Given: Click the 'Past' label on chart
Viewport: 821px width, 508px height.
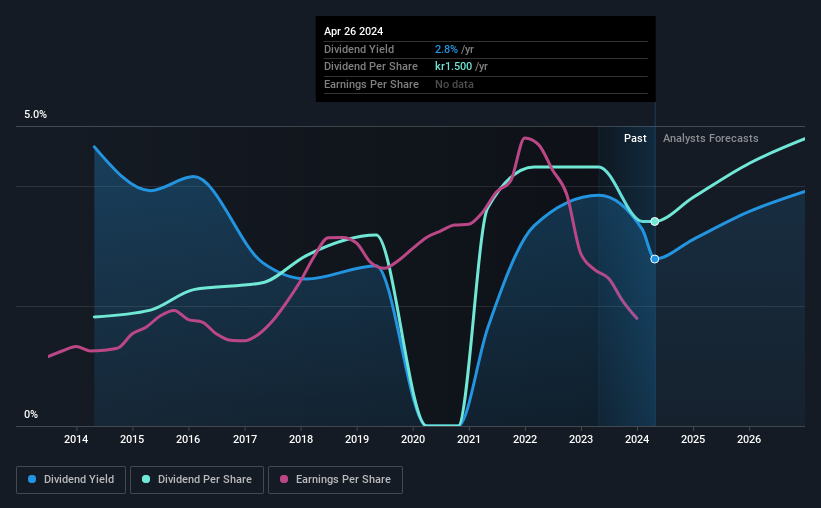Looking at the screenshot, I should pyautogui.click(x=635, y=138).
